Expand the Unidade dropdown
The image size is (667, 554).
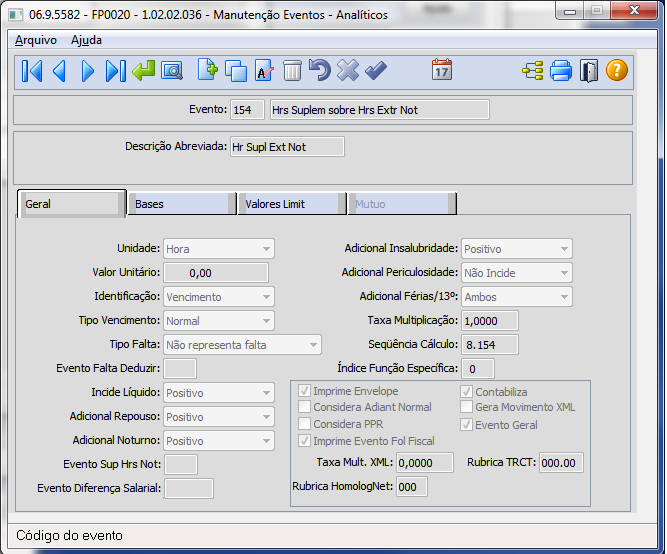pos(266,249)
